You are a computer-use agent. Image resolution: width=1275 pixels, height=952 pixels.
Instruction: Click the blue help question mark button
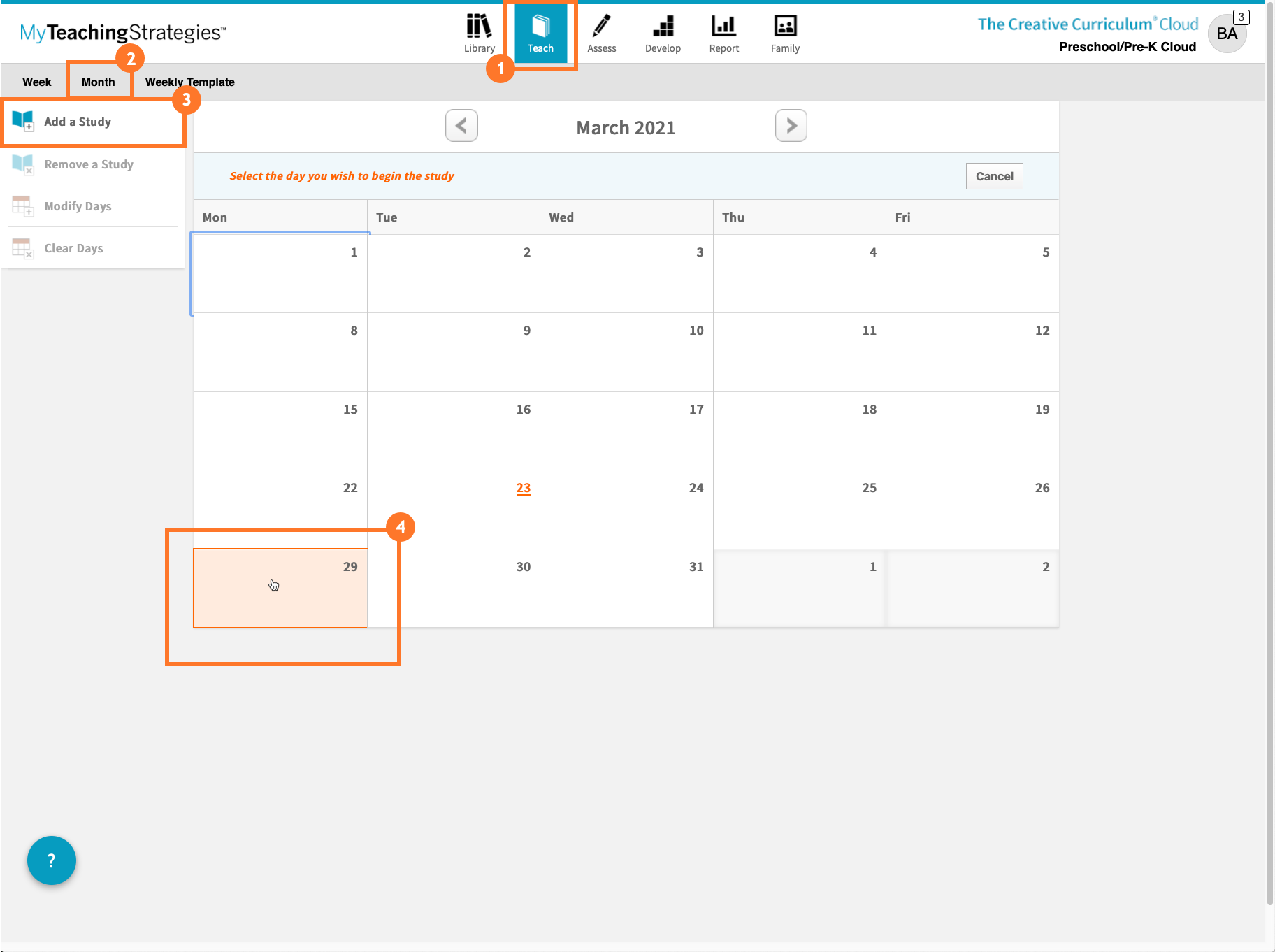pyautogui.click(x=52, y=860)
